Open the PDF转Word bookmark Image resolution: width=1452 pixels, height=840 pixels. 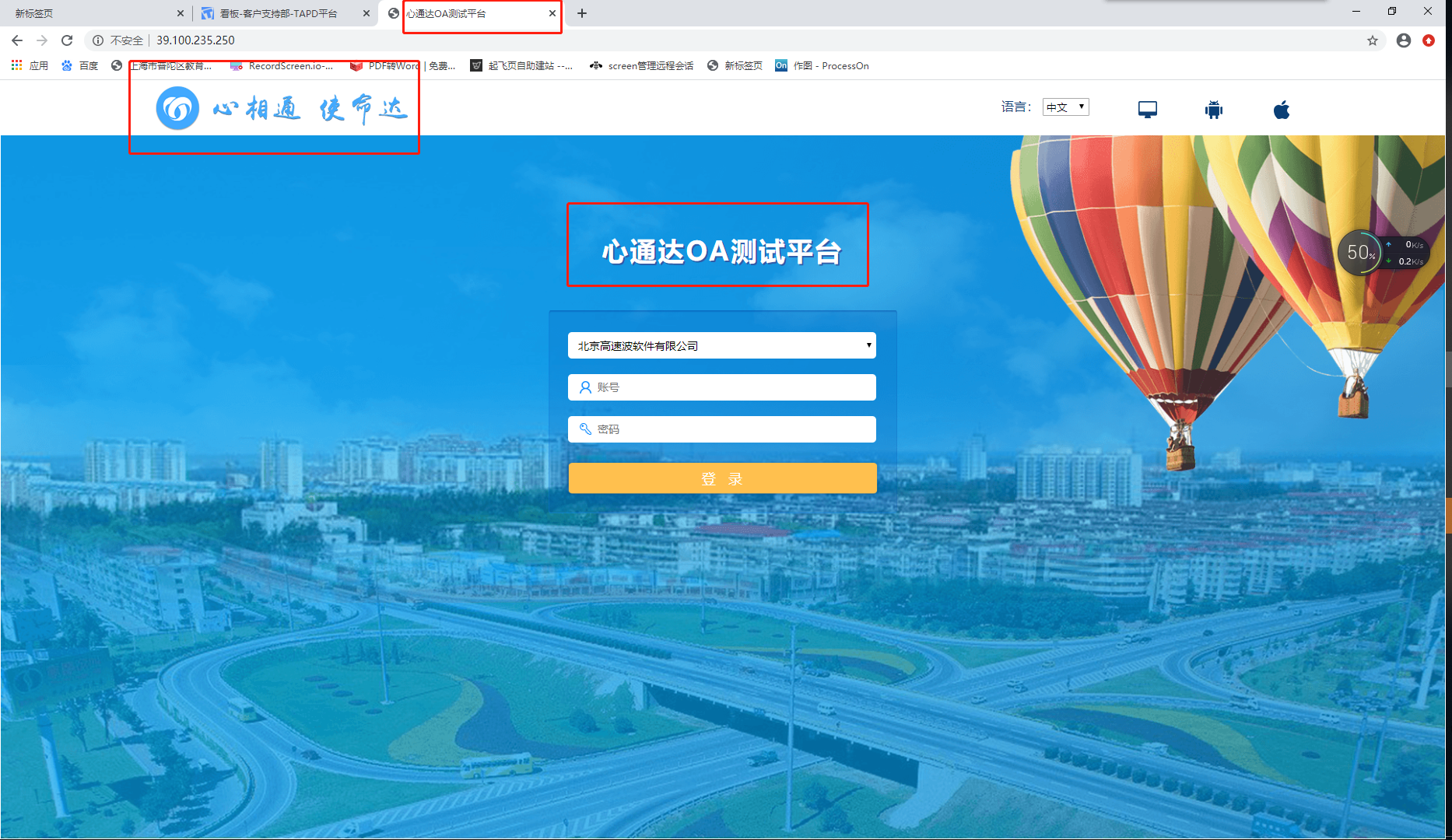[403, 66]
